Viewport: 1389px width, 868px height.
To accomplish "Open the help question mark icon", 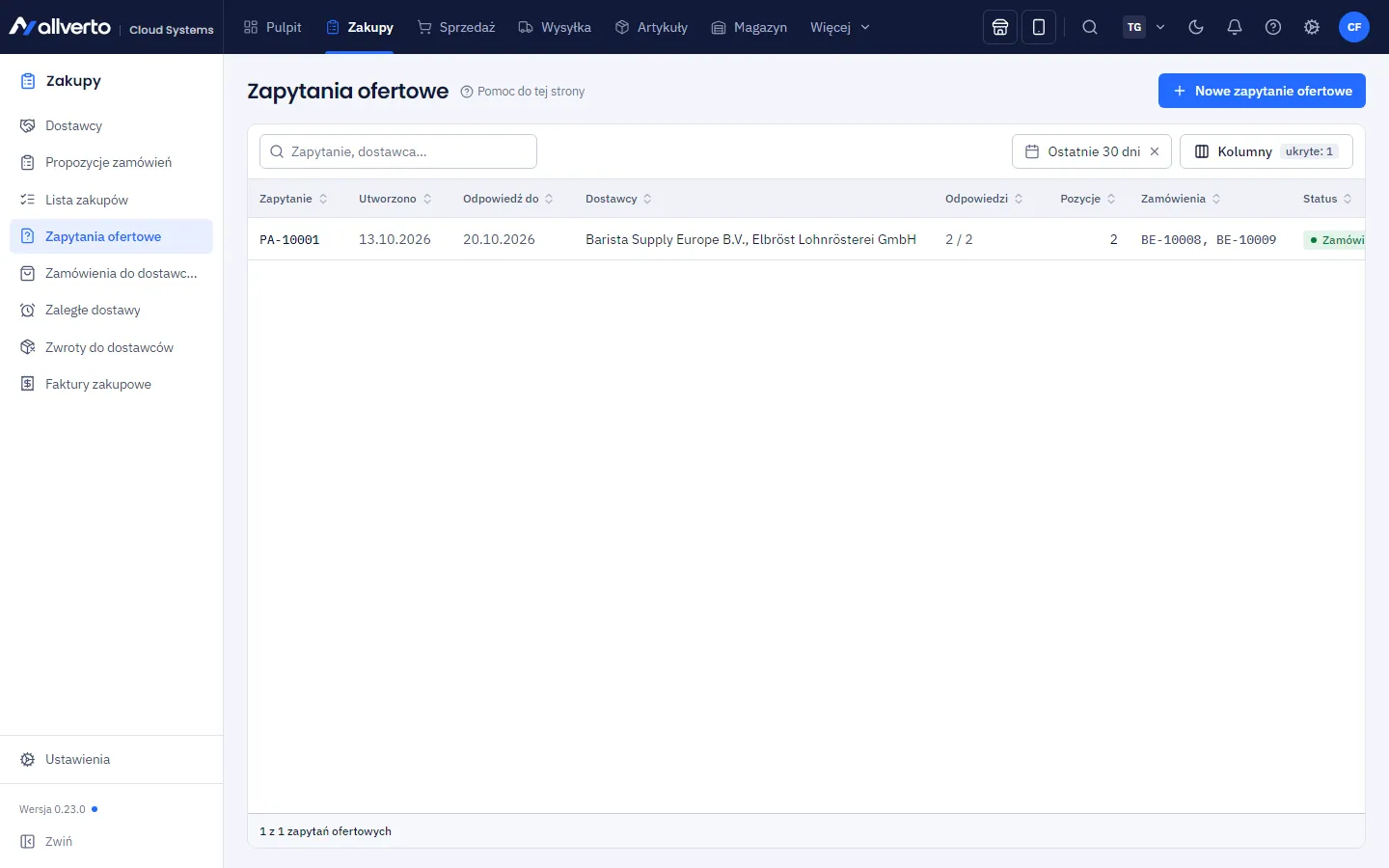I will pos(1273,27).
